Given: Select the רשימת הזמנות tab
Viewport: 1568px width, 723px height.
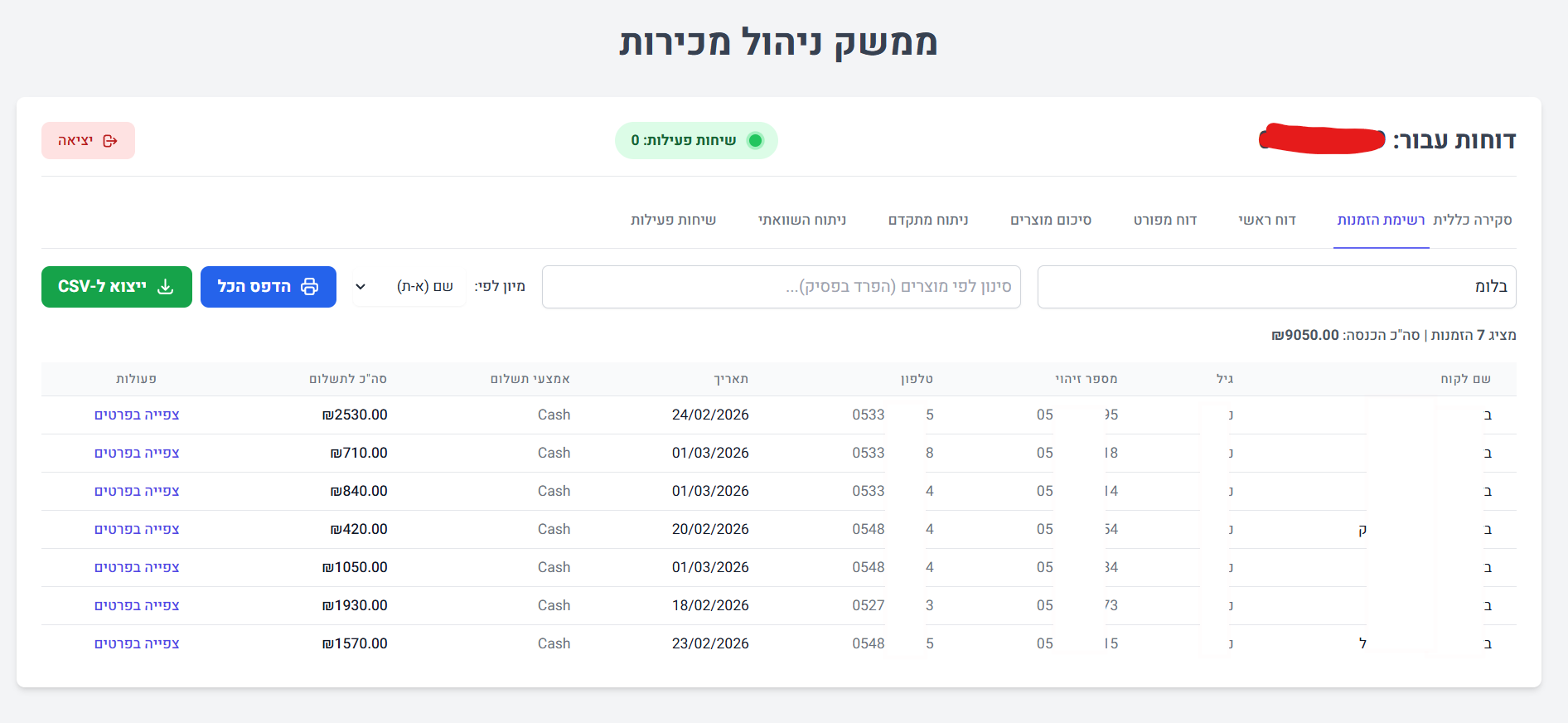Looking at the screenshot, I should pyautogui.click(x=1381, y=220).
